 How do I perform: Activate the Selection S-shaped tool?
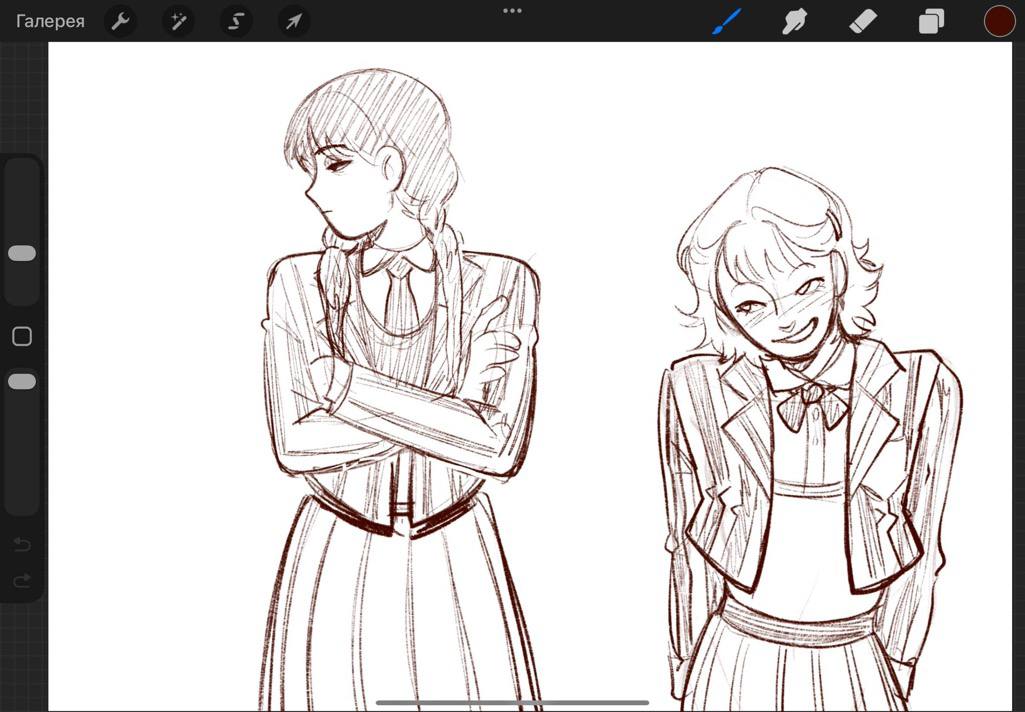pyautogui.click(x=236, y=22)
